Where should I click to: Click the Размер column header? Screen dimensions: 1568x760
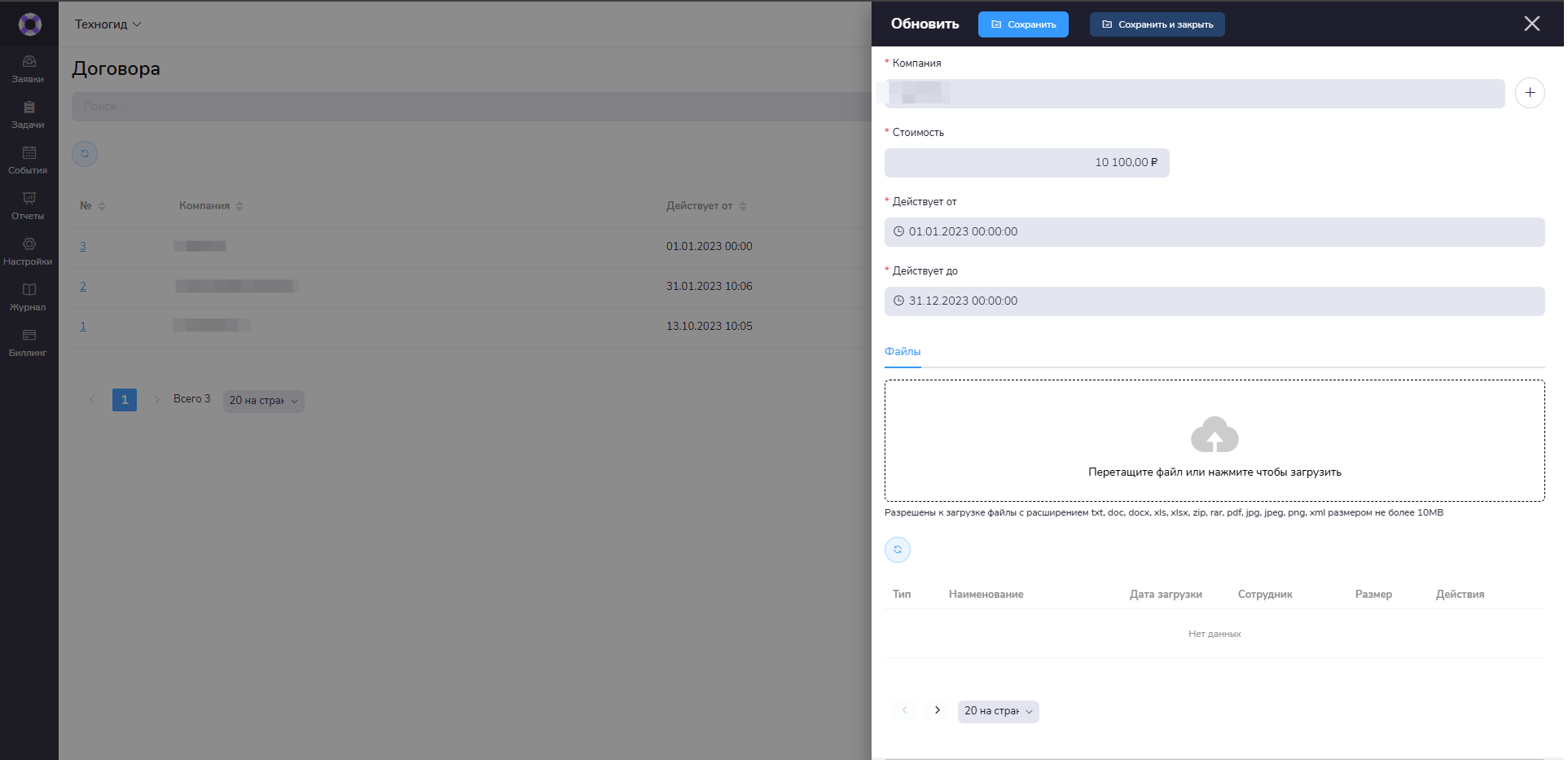coord(1373,595)
